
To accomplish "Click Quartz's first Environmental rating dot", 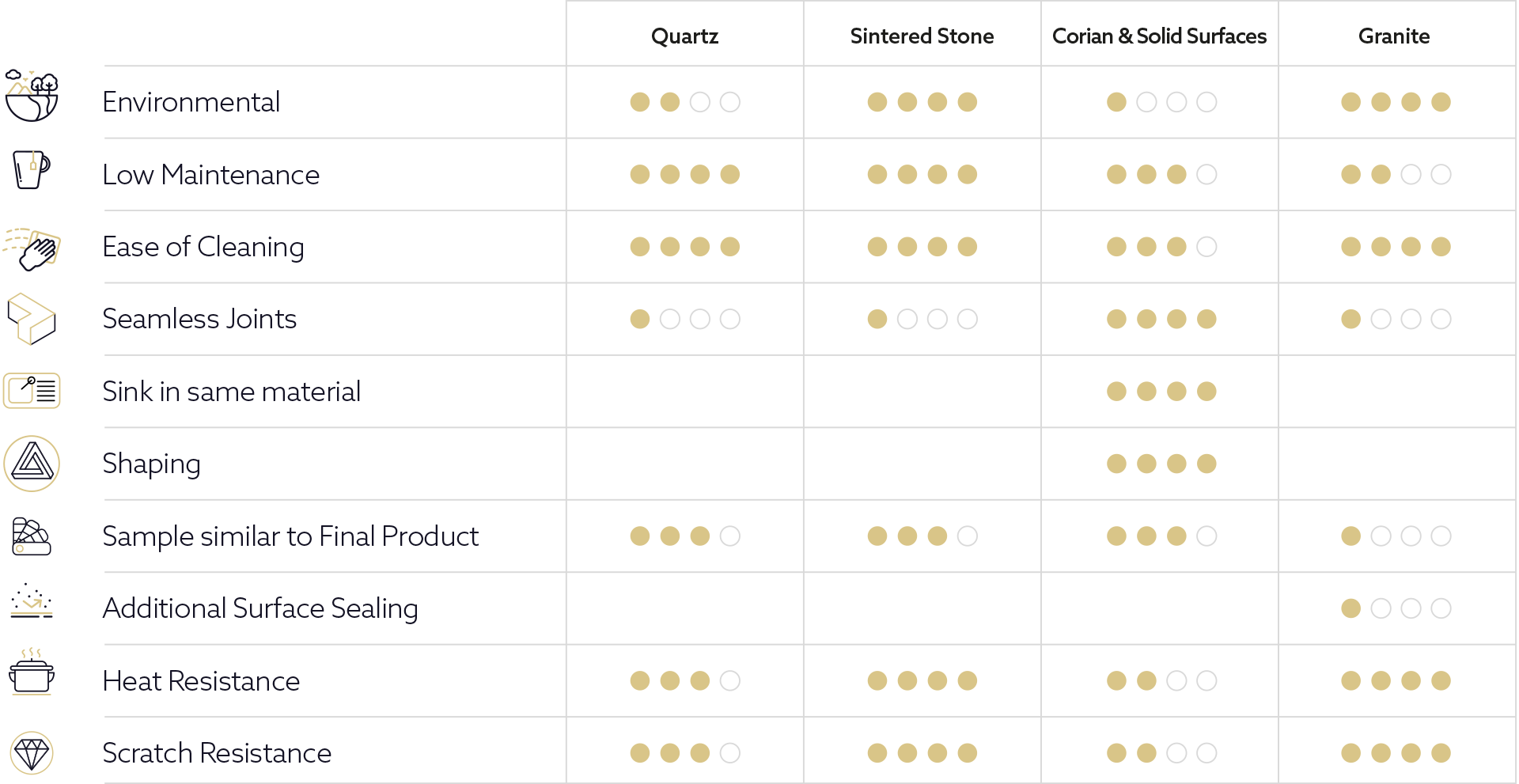I will pos(640,102).
